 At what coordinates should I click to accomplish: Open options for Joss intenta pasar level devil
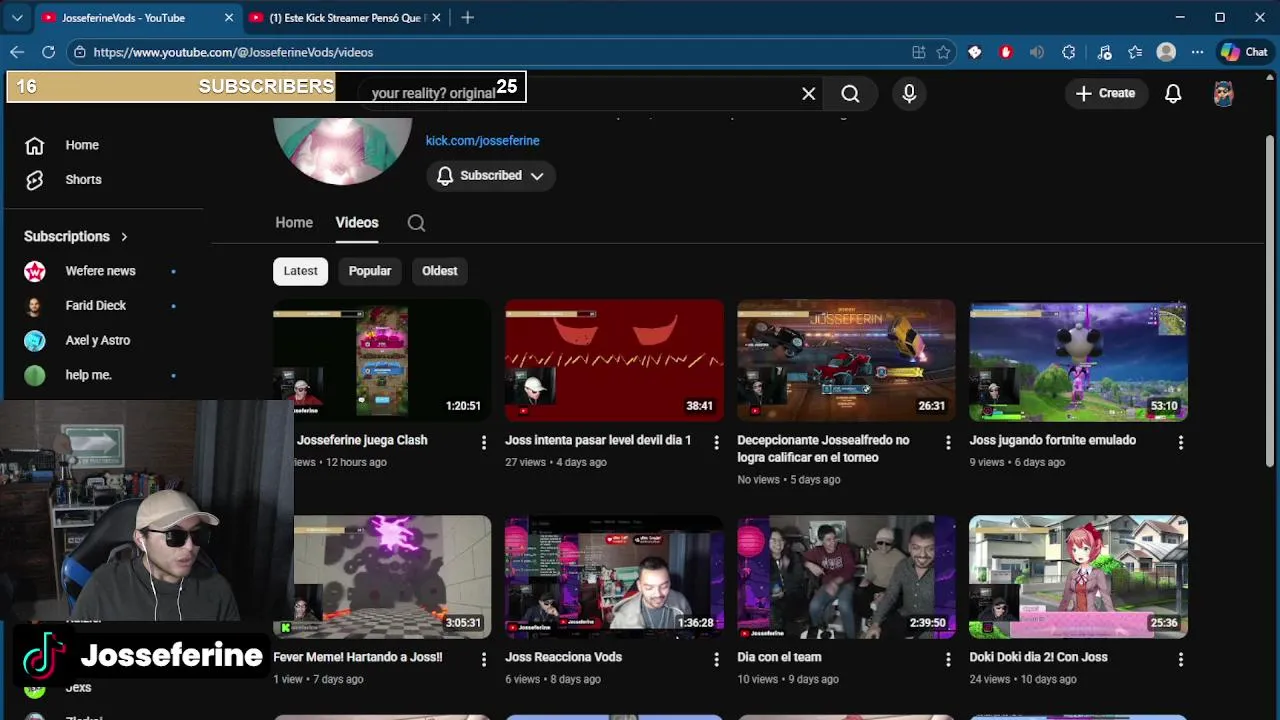[716, 442]
